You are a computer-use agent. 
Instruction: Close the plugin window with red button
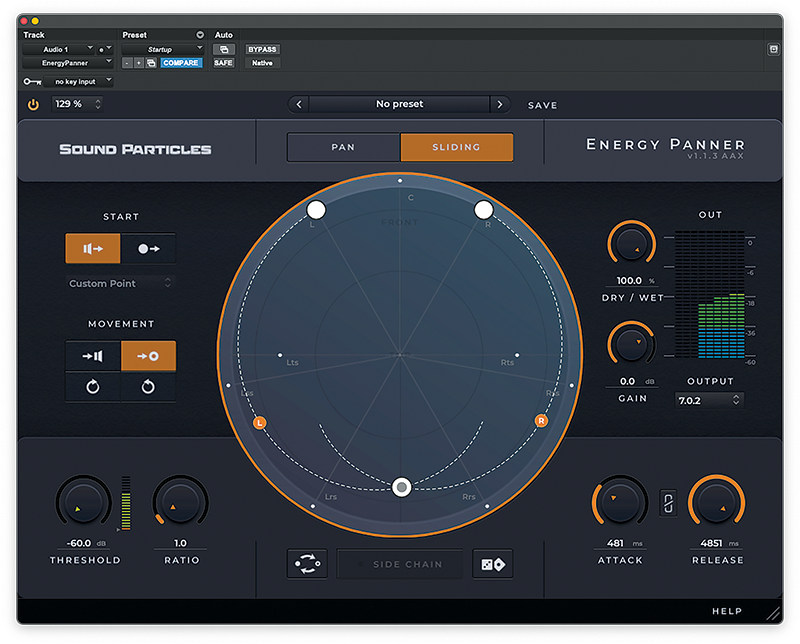[24, 21]
